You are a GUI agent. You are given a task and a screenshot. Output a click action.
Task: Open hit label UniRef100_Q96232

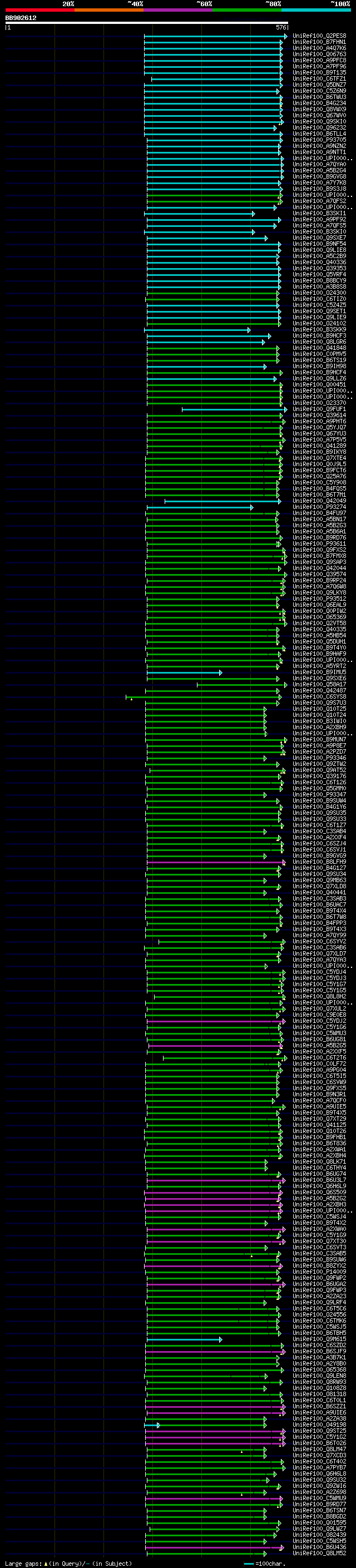pyautogui.click(x=319, y=128)
